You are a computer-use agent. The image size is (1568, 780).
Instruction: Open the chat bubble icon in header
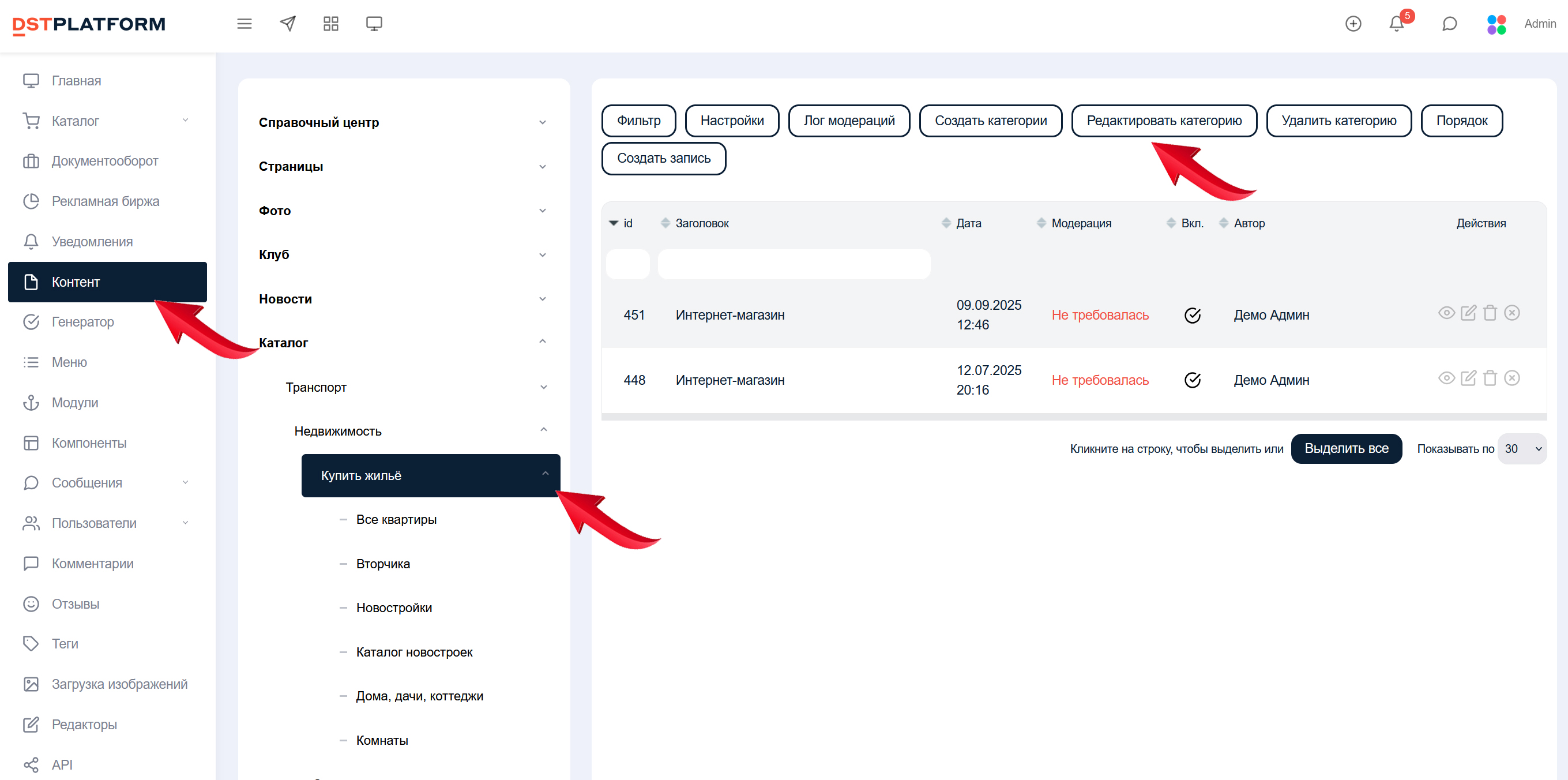[1449, 24]
